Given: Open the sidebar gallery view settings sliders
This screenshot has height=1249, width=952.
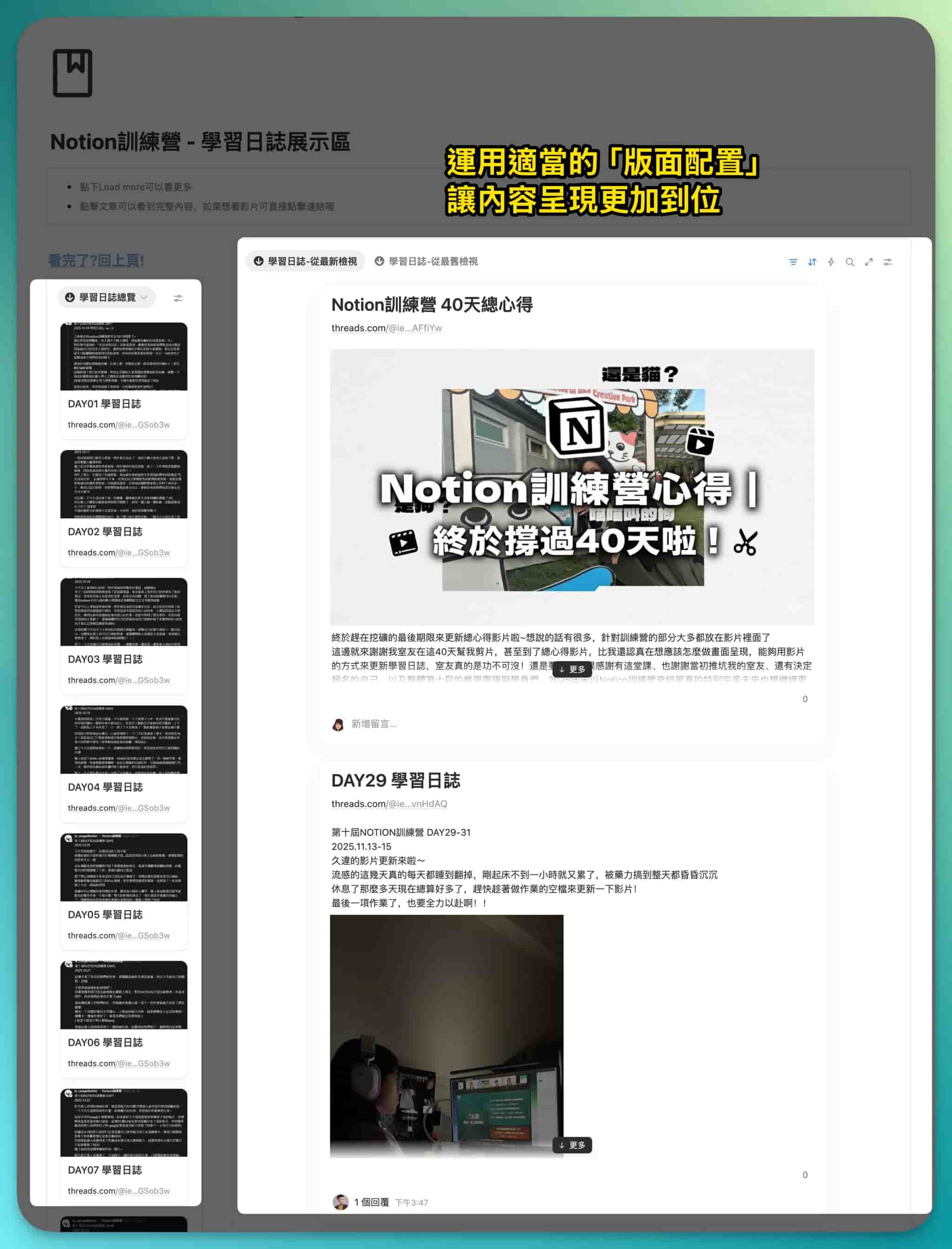Looking at the screenshot, I should click(178, 298).
